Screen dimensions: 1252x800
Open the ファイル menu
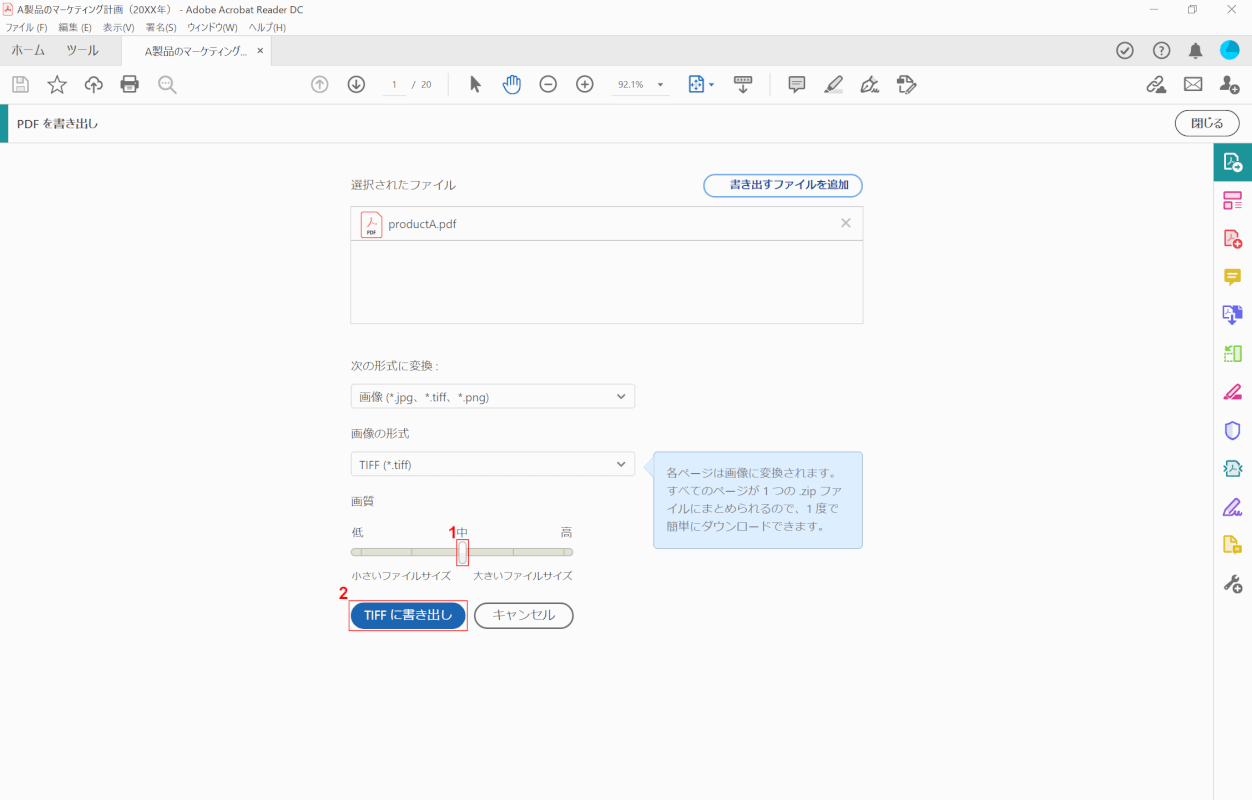(x=27, y=27)
